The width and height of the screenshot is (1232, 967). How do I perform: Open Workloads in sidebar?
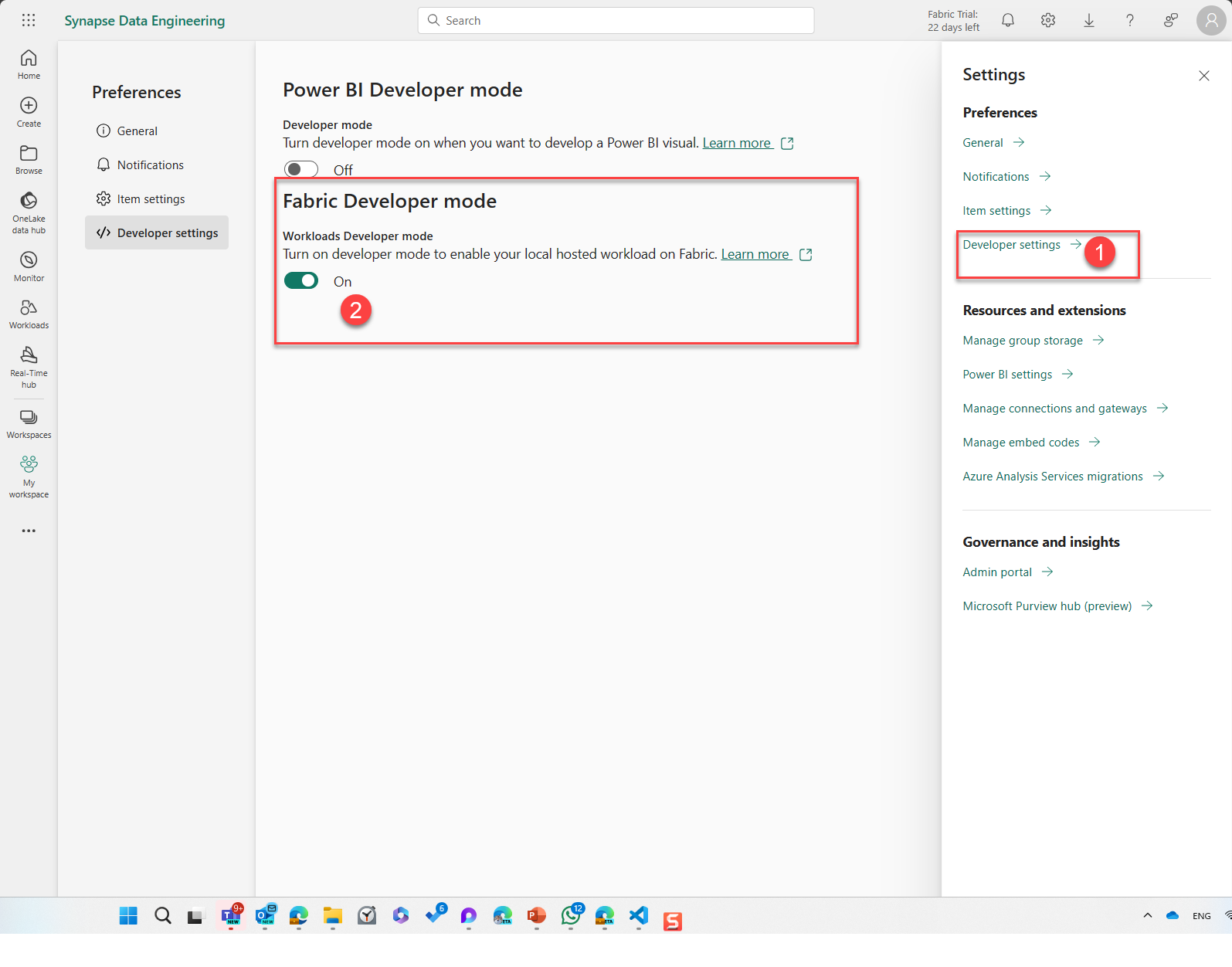29,314
